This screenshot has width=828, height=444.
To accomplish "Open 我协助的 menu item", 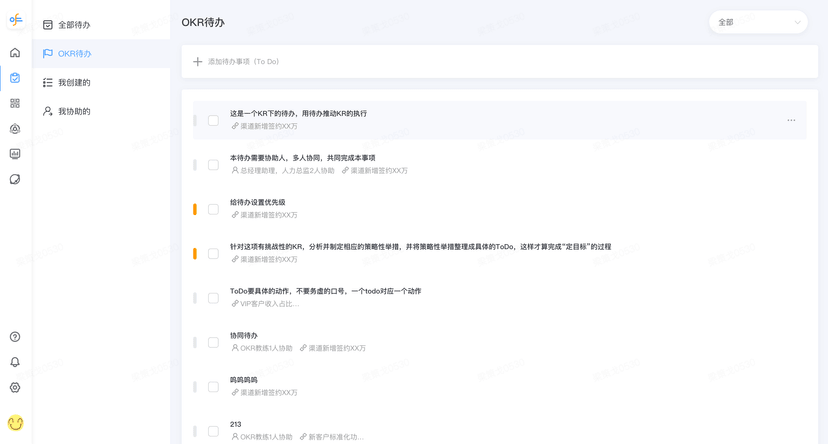I will [101, 111].
